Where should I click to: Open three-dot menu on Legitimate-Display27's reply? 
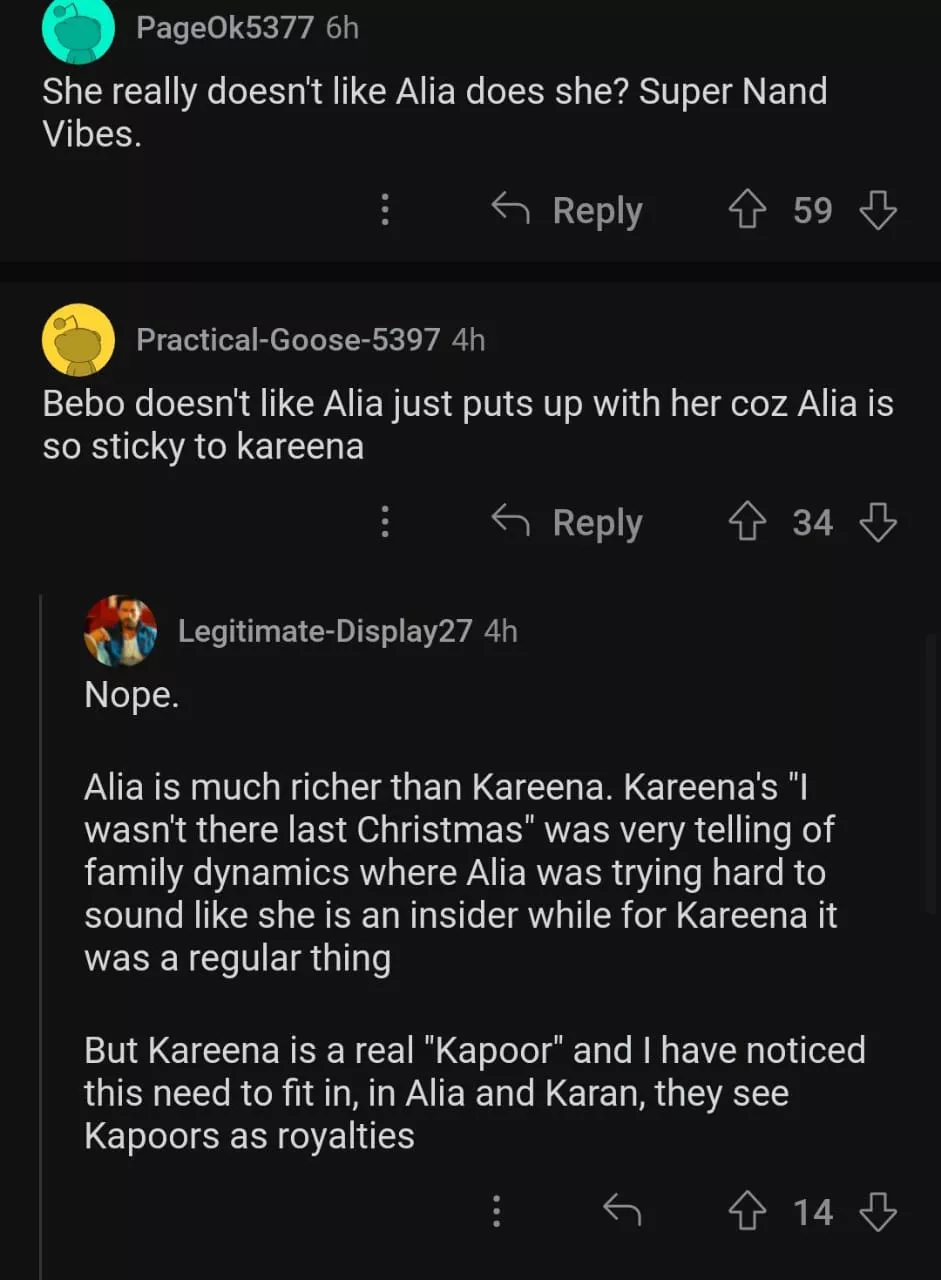[496, 1212]
